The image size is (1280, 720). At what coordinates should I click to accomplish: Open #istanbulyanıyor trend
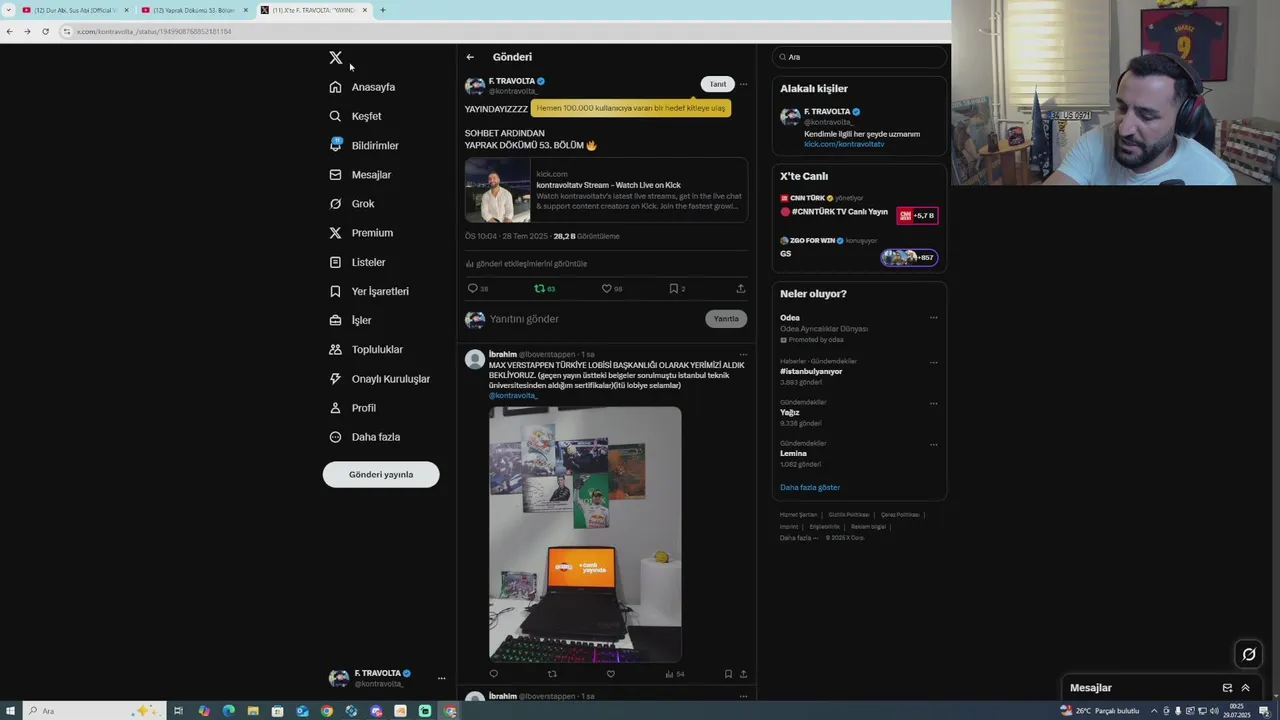tap(811, 371)
